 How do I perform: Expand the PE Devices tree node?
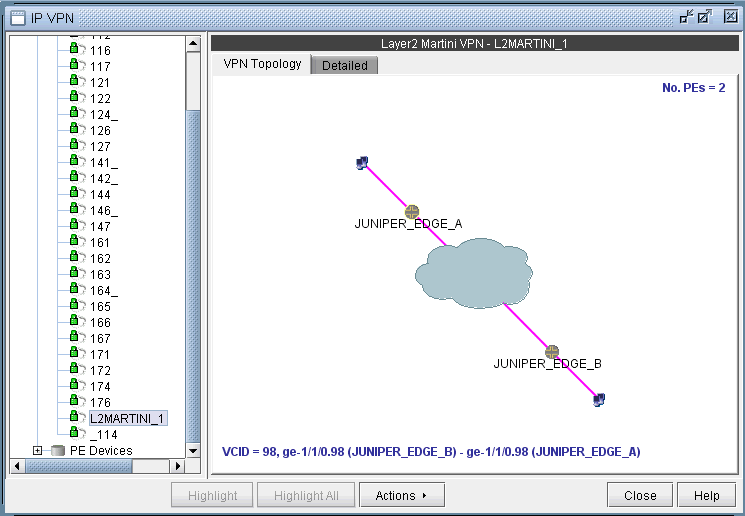pos(38,450)
